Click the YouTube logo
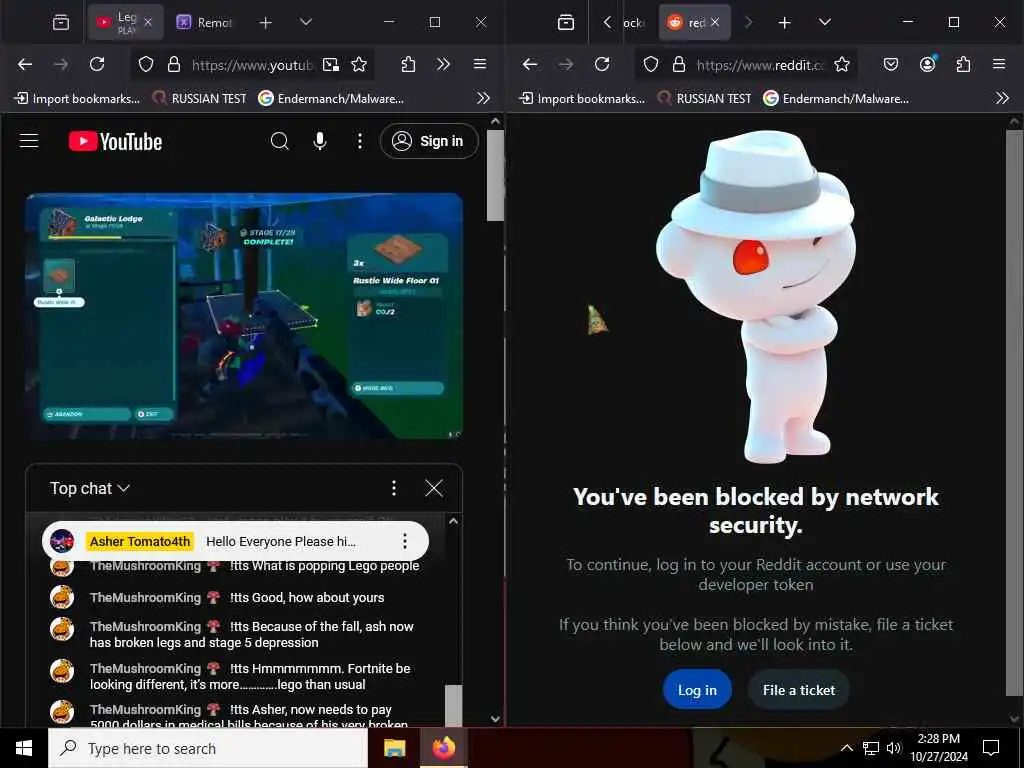1024x768 pixels. click(x=116, y=142)
